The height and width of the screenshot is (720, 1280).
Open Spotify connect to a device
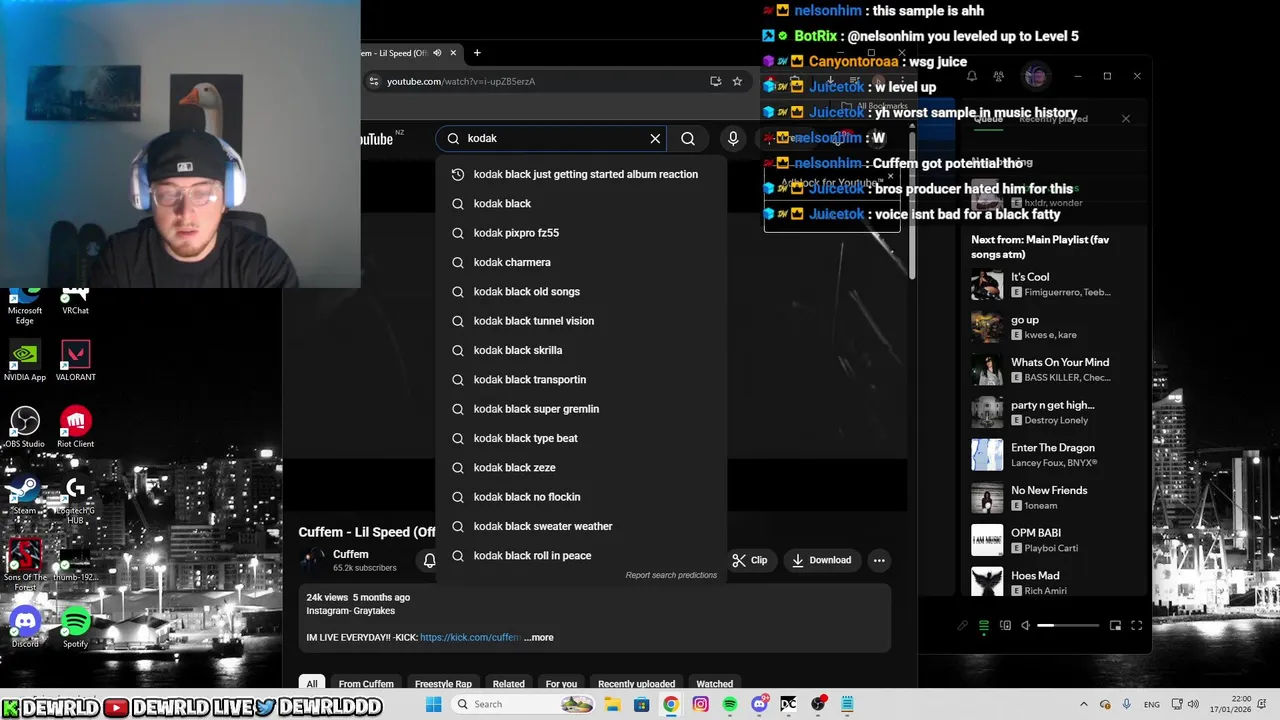1005,626
